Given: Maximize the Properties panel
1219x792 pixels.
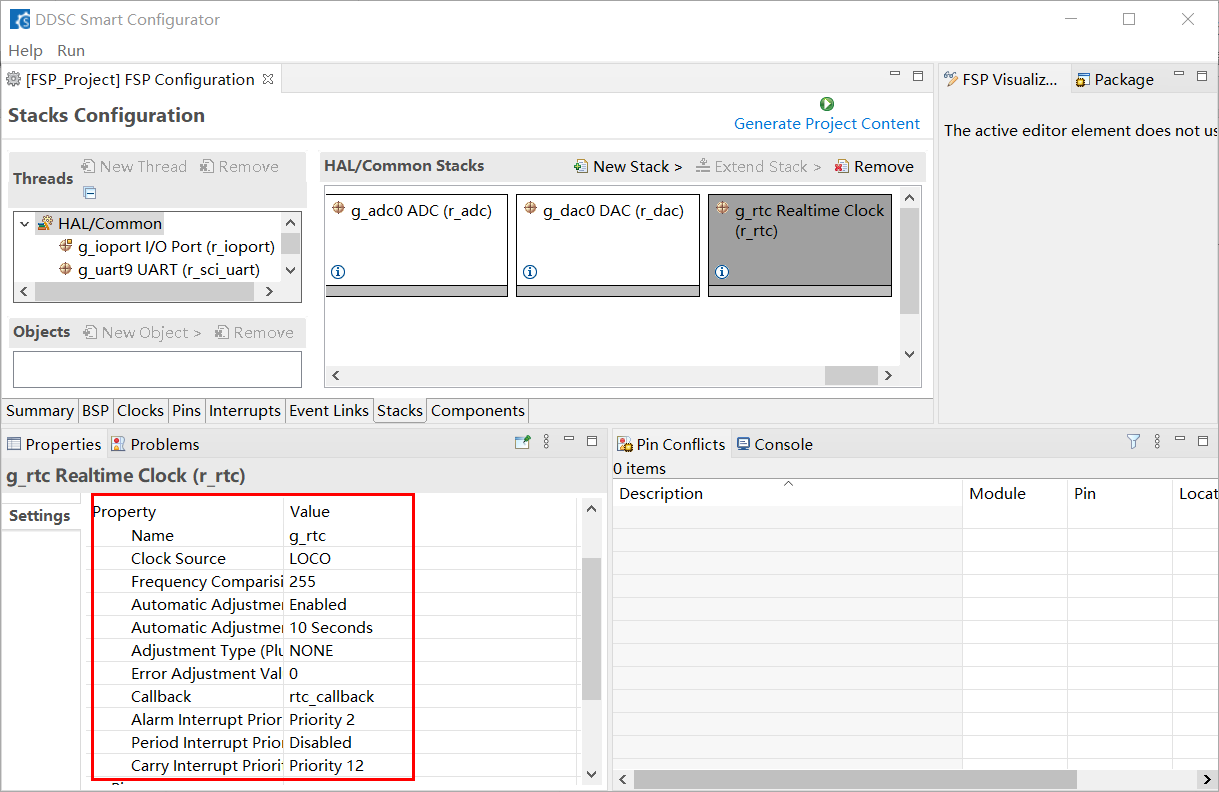Looking at the screenshot, I should click(x=592, y=440).
